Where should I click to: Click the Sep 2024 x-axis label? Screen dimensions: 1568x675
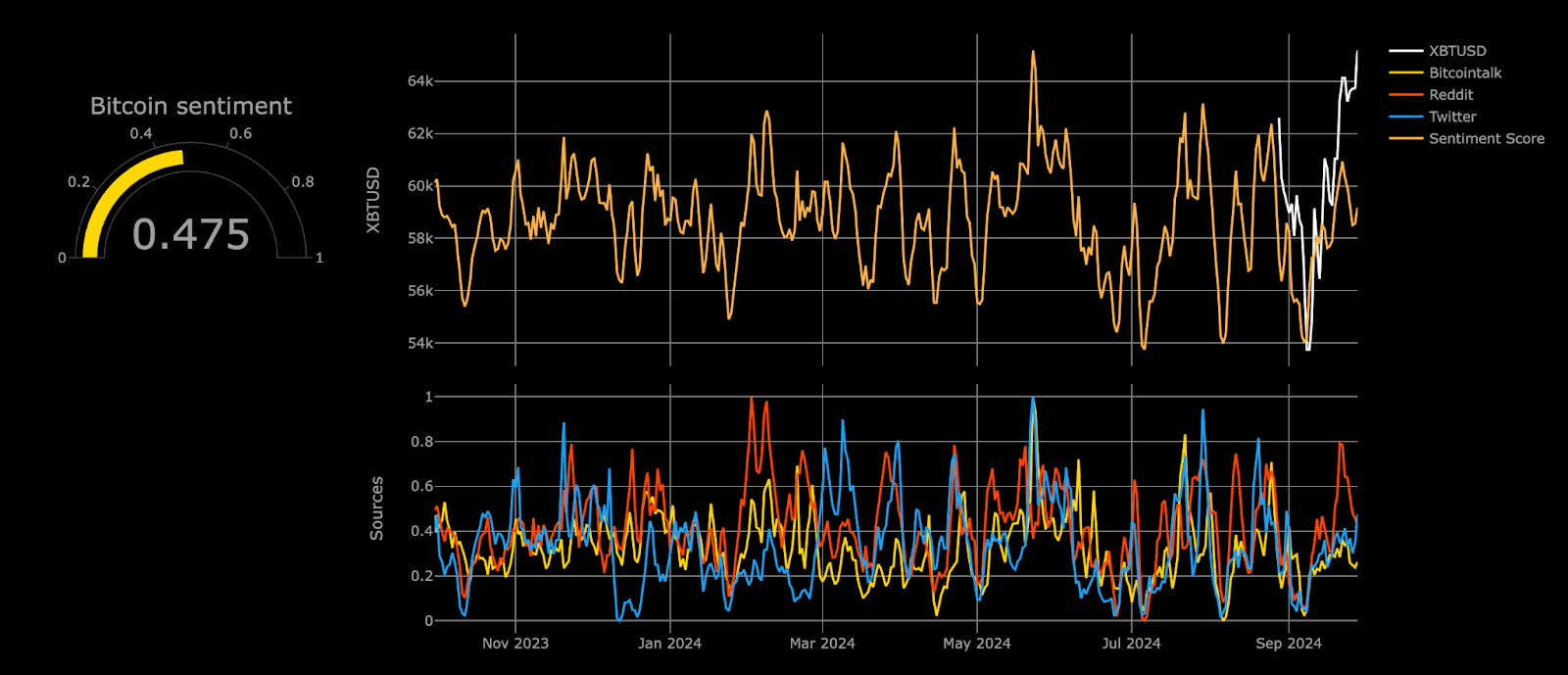(x=1288, y=644)
